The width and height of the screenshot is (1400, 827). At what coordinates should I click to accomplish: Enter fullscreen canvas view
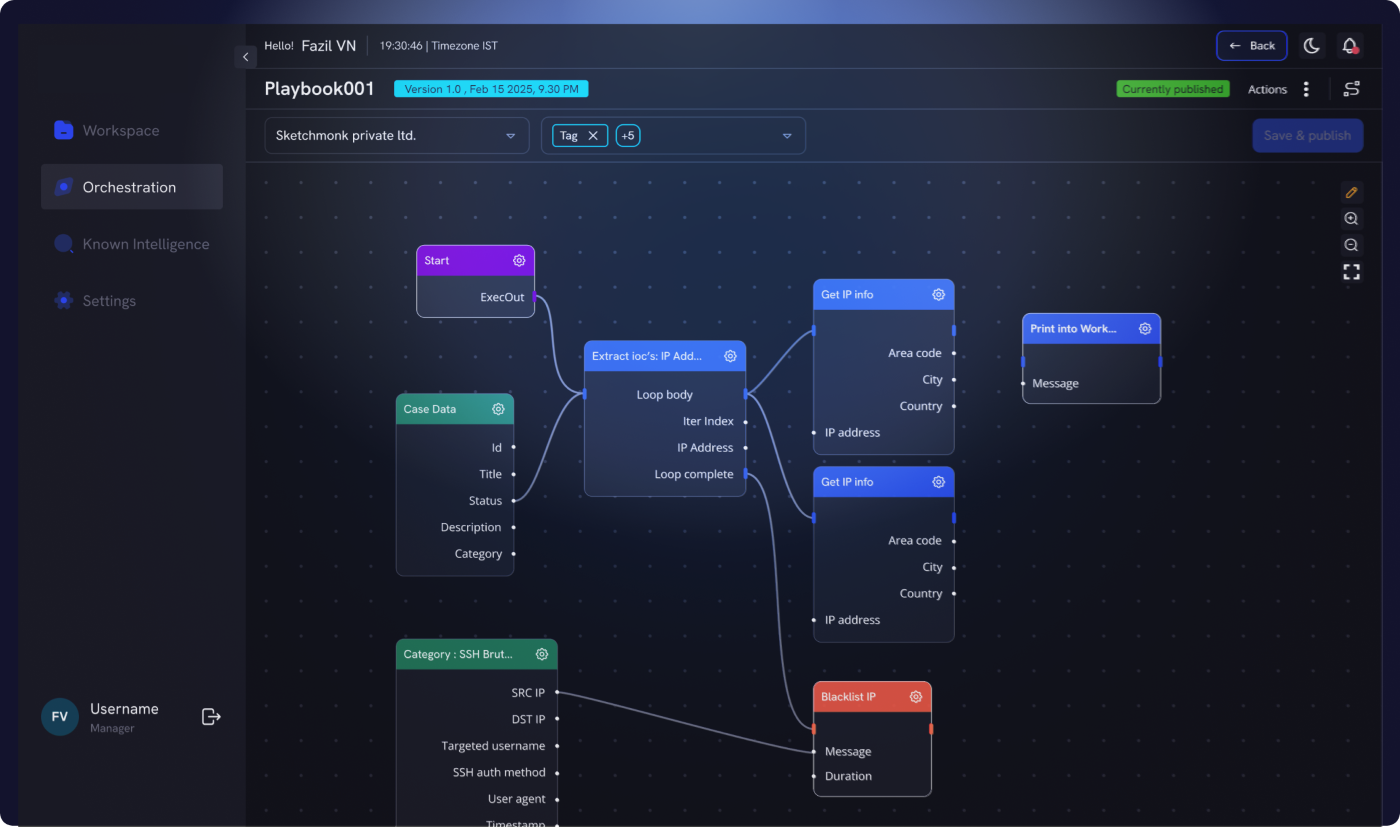click(x=1351, y=272)
